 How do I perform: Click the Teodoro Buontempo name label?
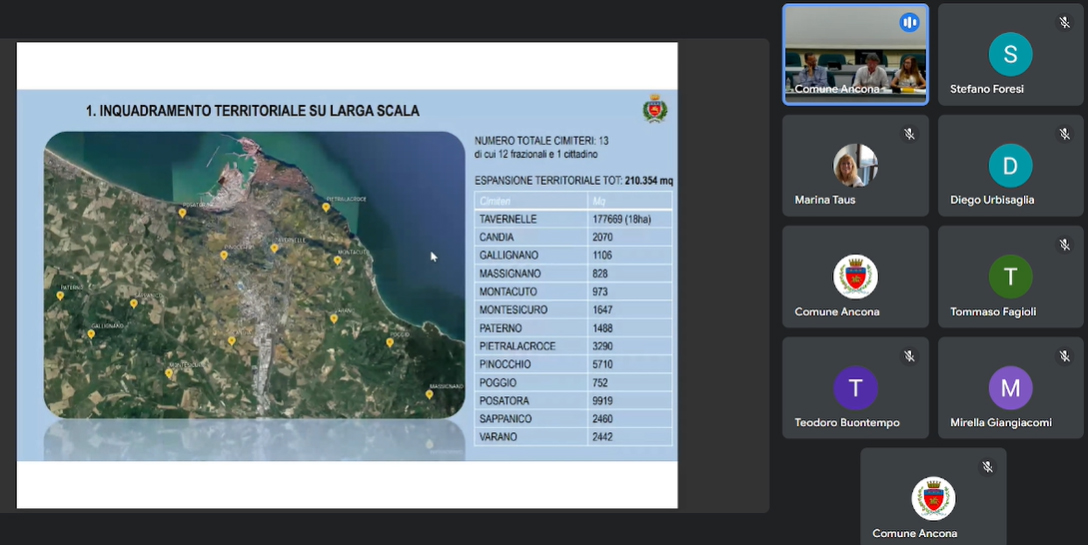[847, 423]
